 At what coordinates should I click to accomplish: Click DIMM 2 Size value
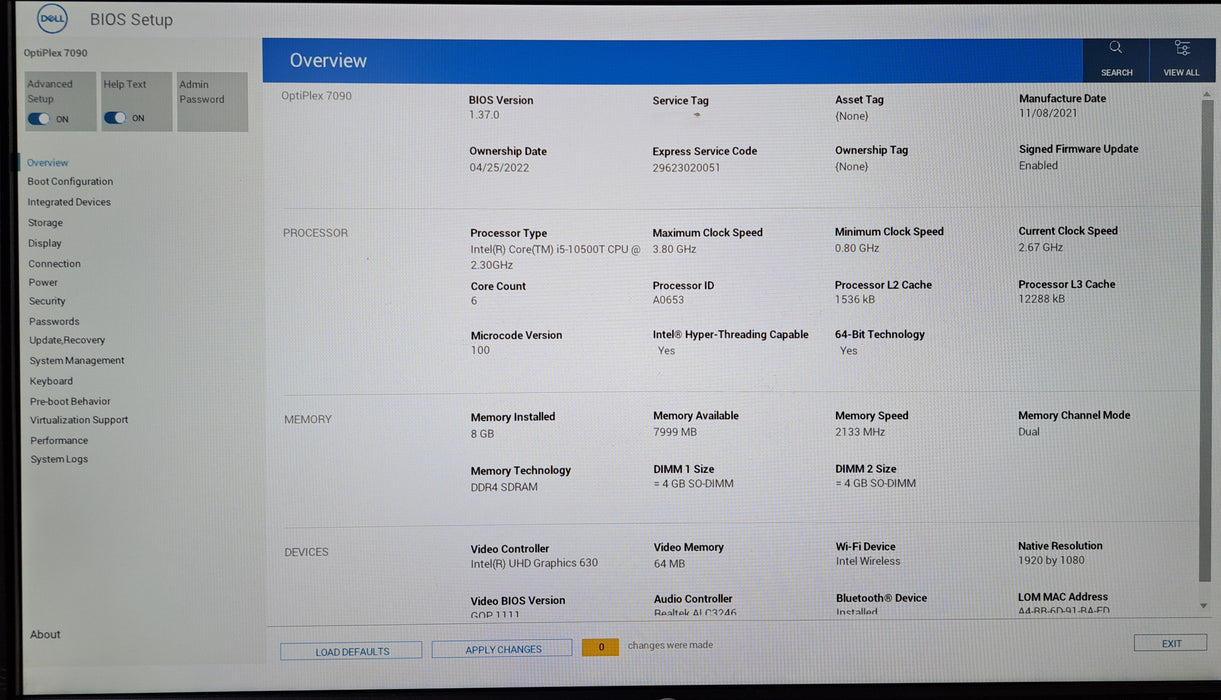pyautogui.click(x=875, y=484)
